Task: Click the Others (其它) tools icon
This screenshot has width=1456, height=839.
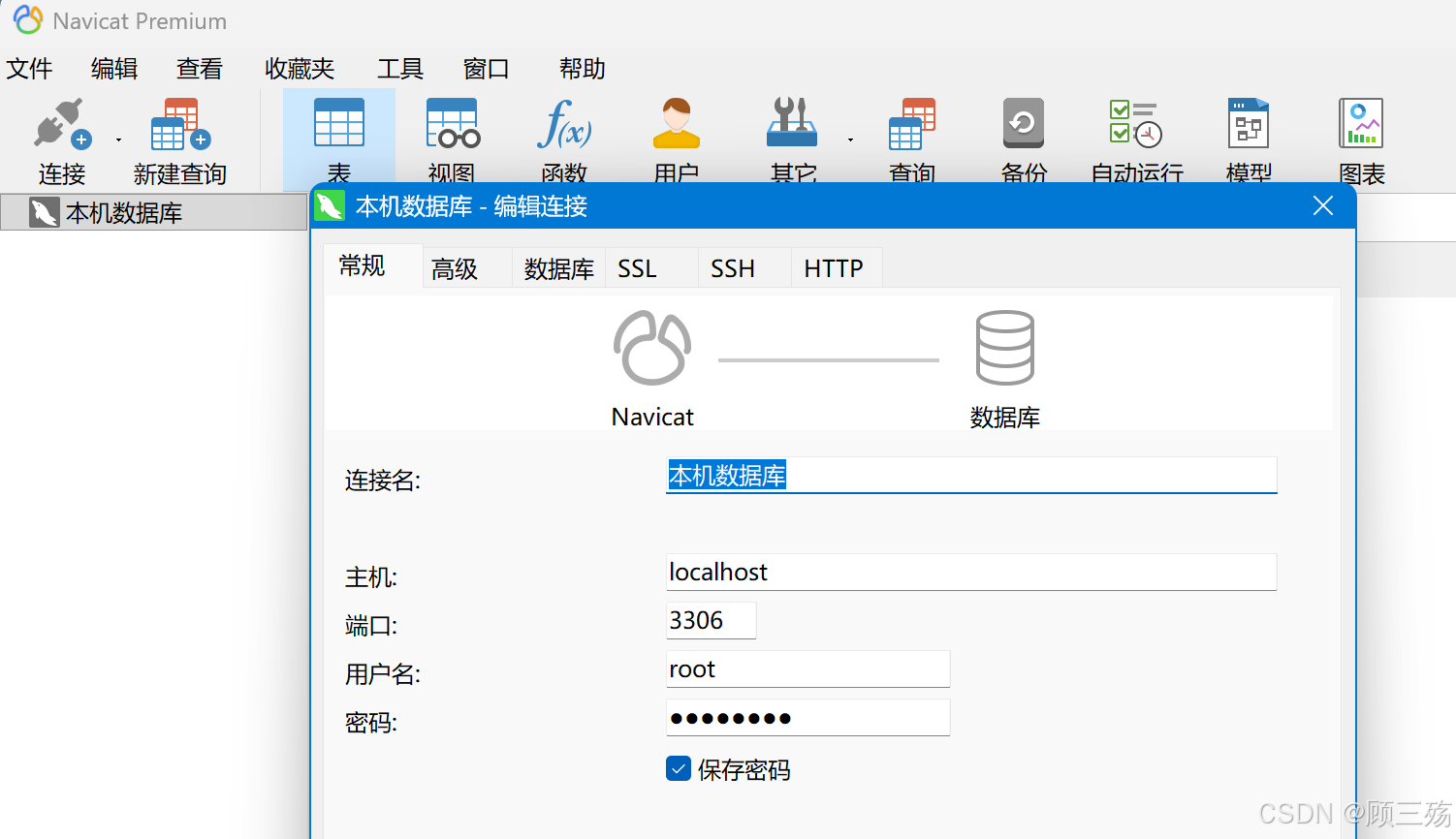Action: coord(793,123)
